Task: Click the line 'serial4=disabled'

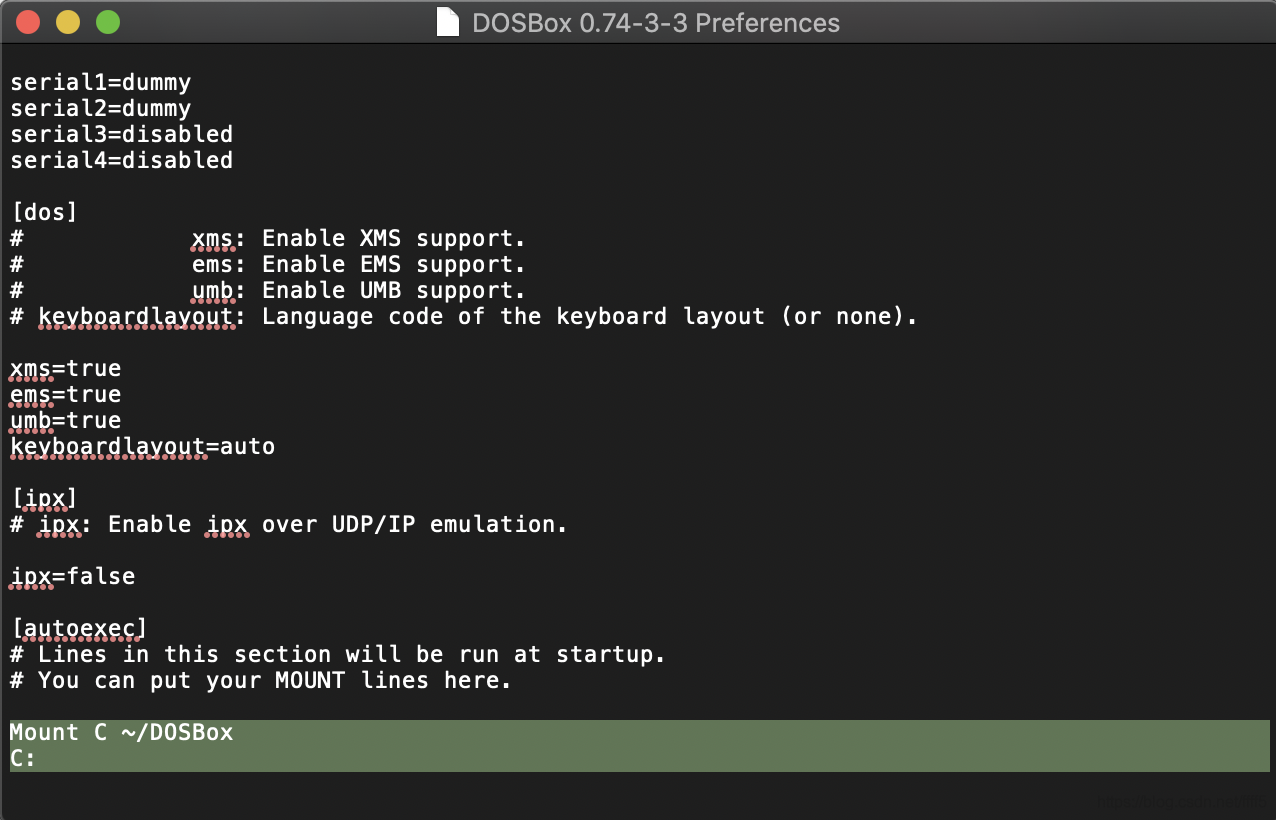Action: tap(121, 160)
